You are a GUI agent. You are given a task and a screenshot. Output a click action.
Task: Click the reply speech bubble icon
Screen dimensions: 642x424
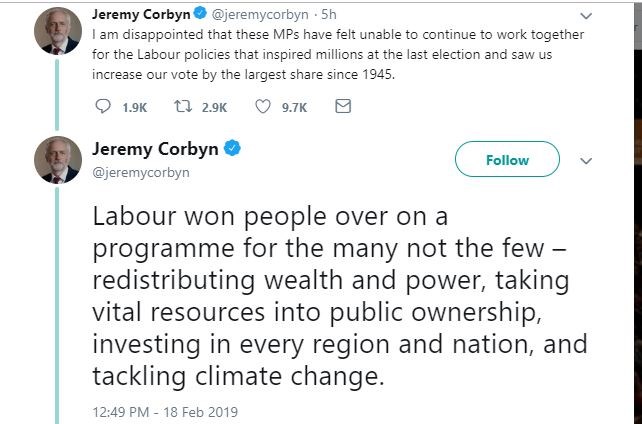[x=102, y=106]
